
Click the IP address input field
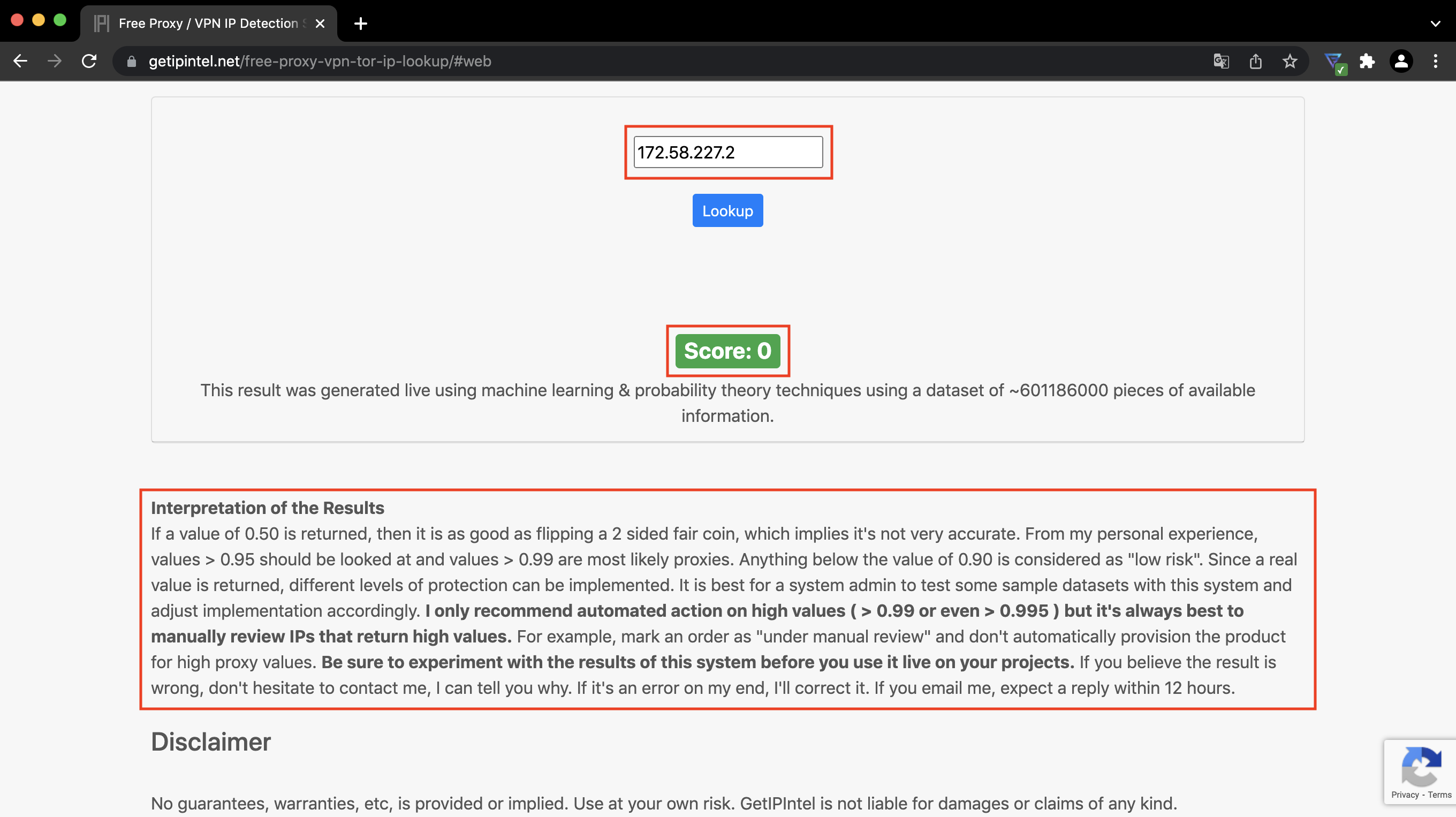coord(727,152)
